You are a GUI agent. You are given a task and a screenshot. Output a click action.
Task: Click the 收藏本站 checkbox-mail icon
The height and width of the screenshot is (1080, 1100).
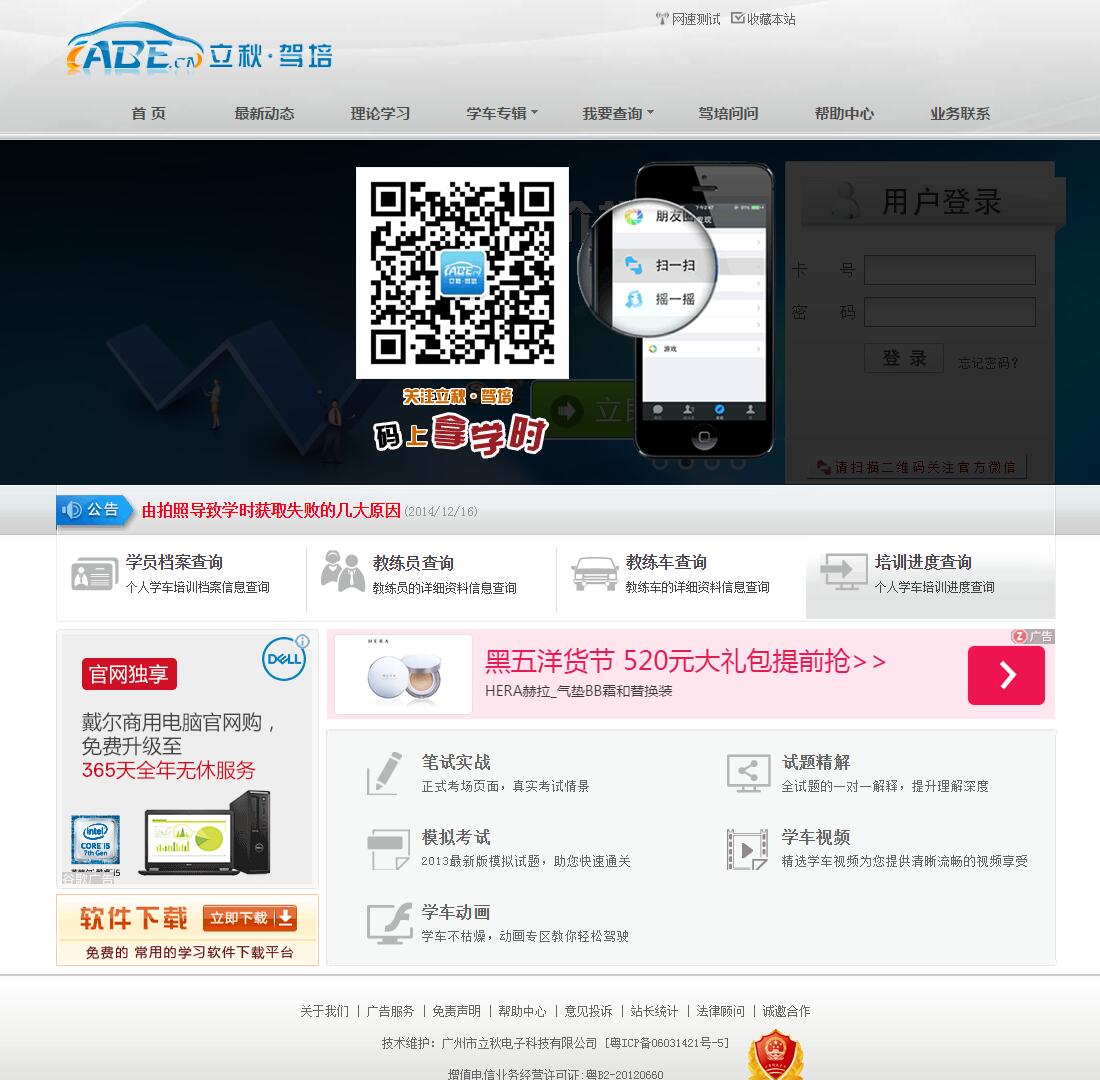tap(737, 18)
